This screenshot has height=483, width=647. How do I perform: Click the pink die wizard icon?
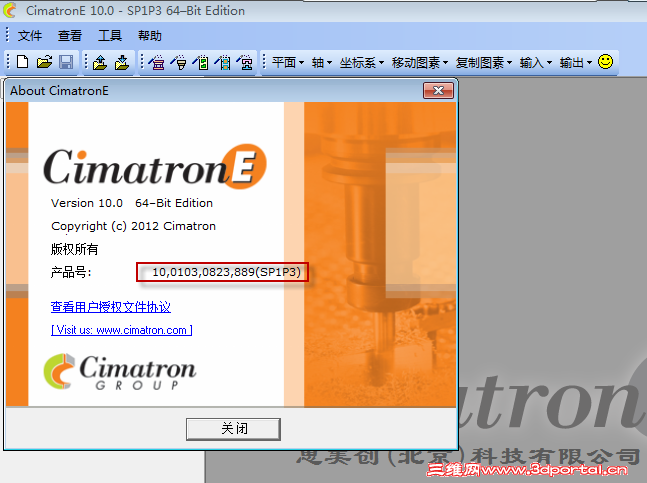[x=245, y=62]
